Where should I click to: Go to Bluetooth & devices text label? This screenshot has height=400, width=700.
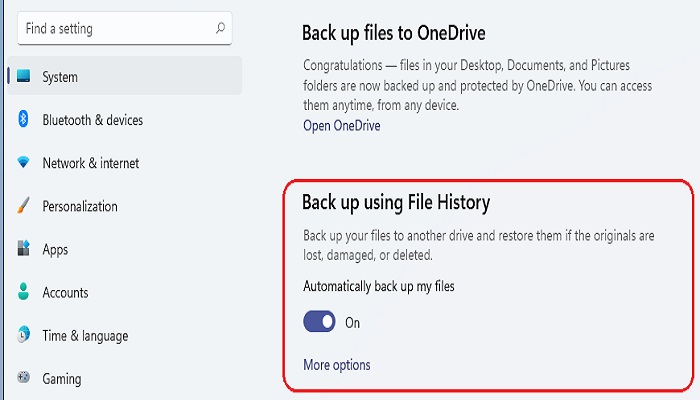92,120
